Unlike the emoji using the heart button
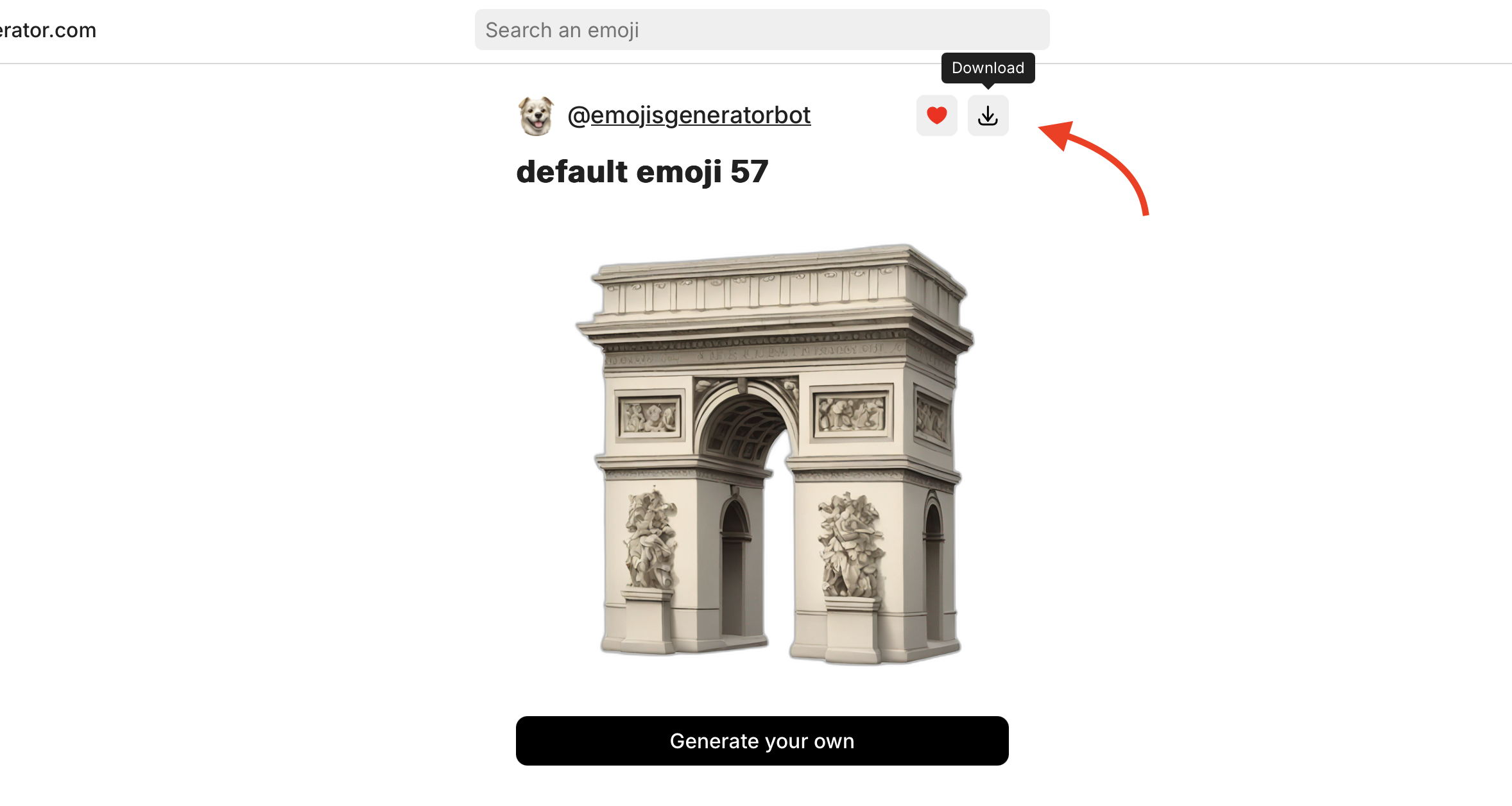Viewport: 1512px width, 806px height. (936, 116)
